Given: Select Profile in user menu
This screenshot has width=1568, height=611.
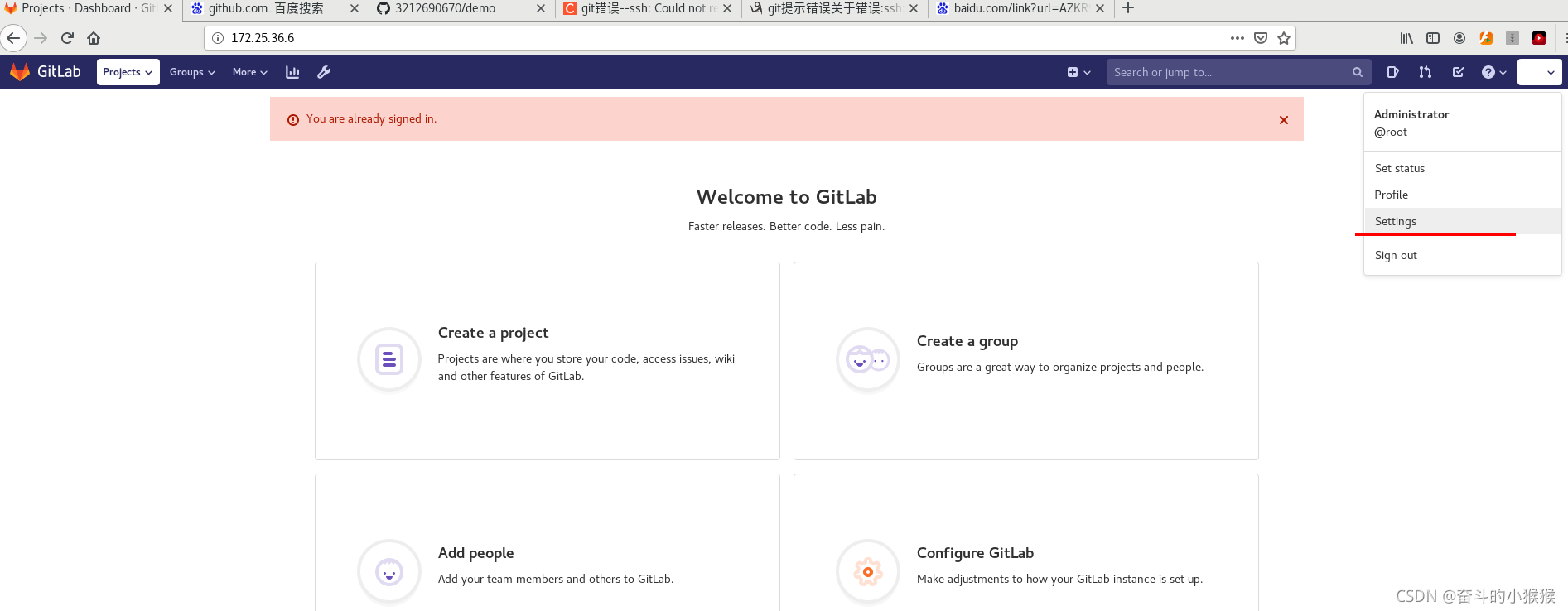Looking at the screenshot, I should [1462, 195].
